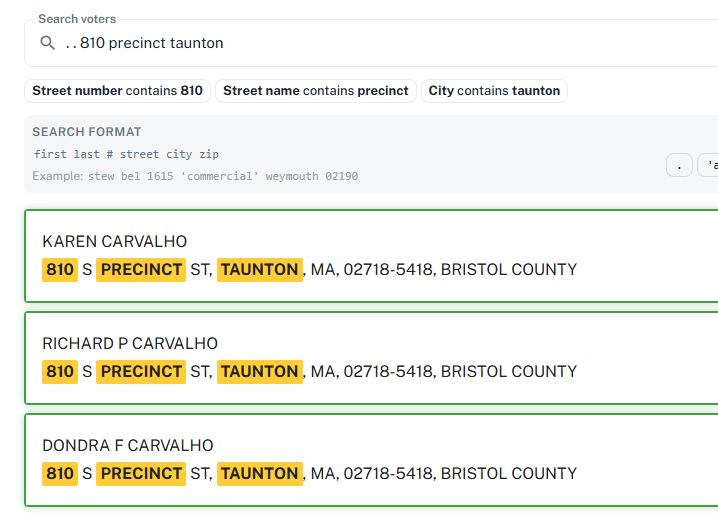Open Karen Carvalho's voter record
This screenshot has width=718, height=514.
[x=114, y=241]
